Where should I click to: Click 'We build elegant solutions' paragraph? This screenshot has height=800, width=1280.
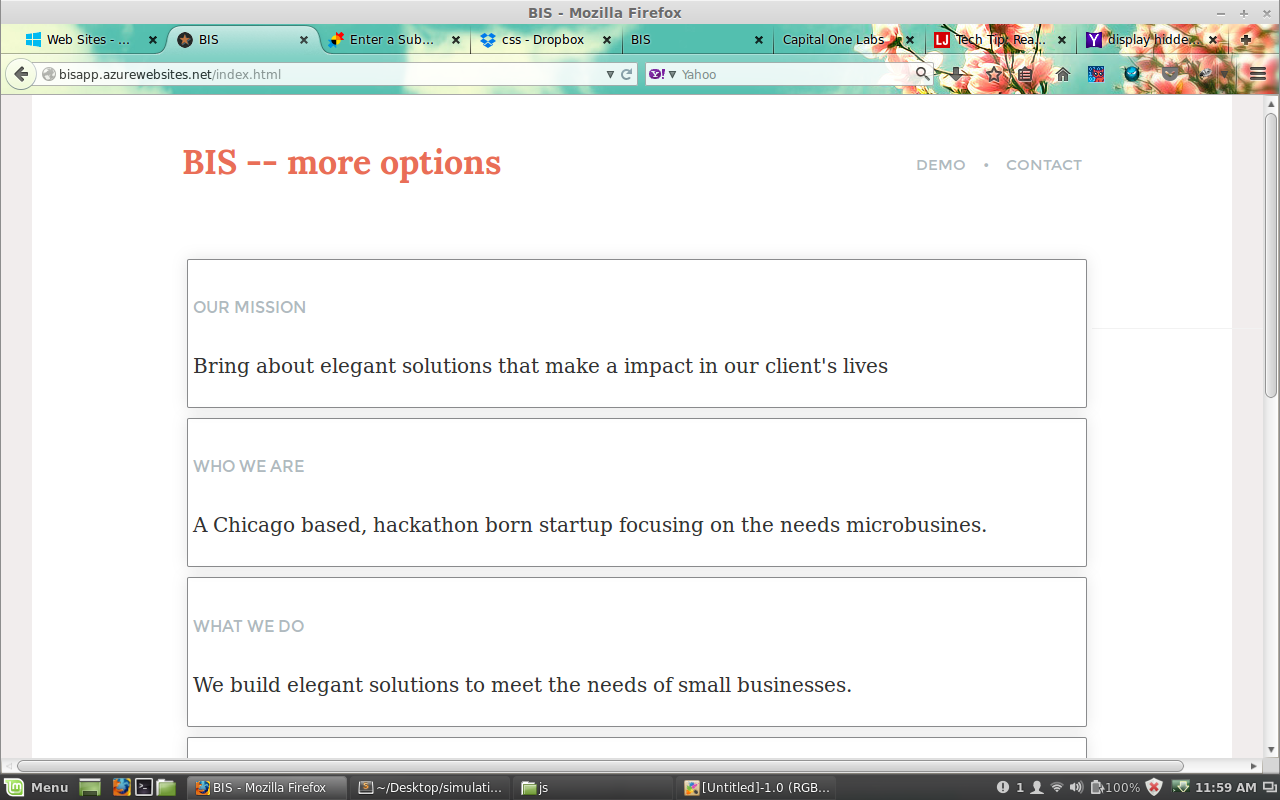[x=523, y=685]
